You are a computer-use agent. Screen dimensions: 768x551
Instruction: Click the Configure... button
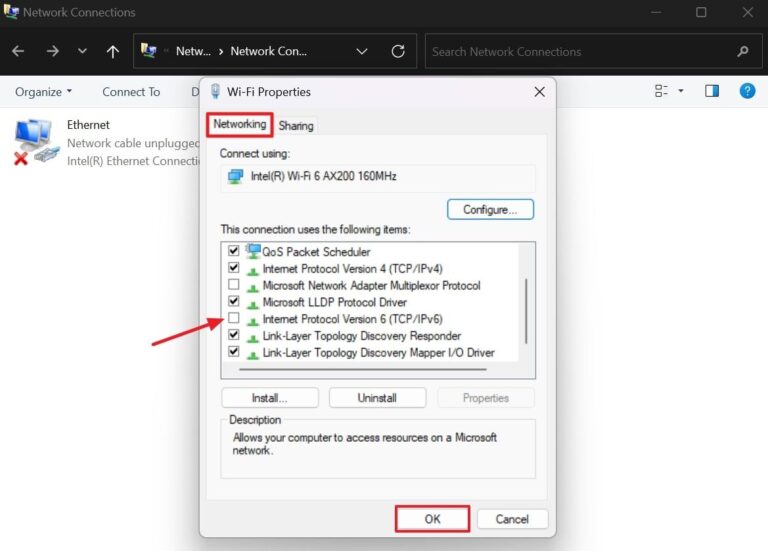click(490, 210)
